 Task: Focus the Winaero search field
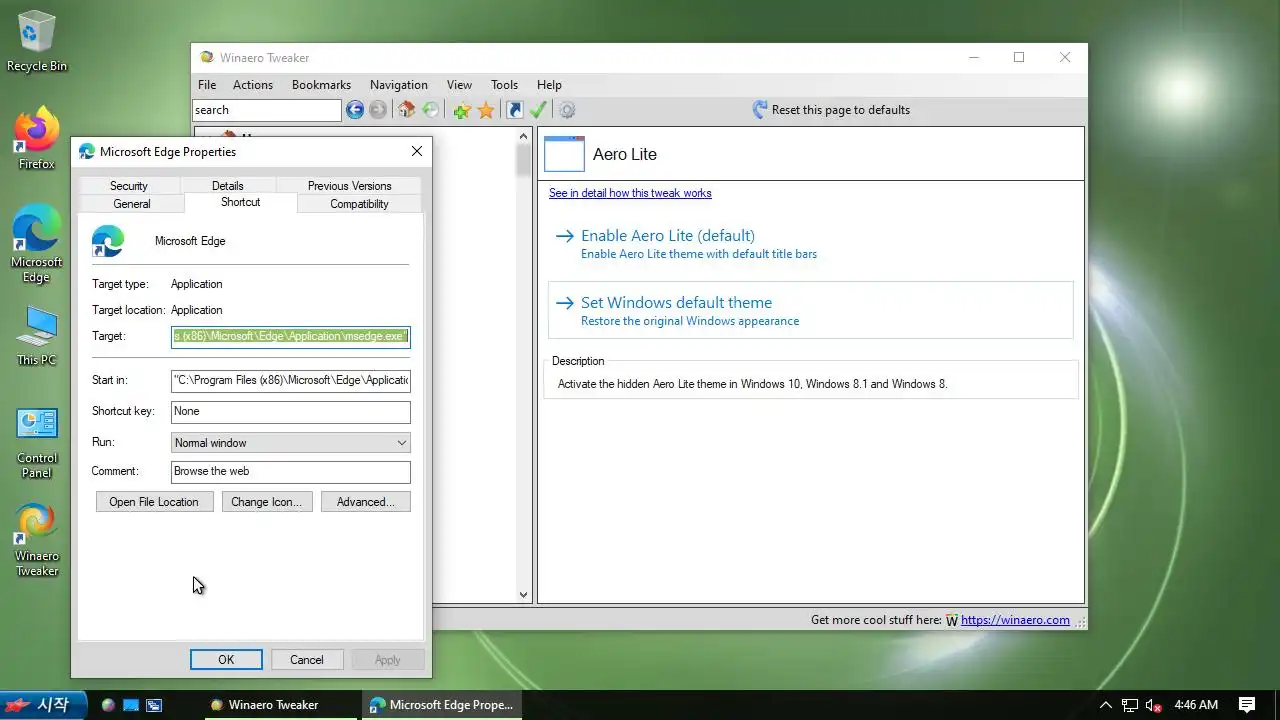[267, 110]
